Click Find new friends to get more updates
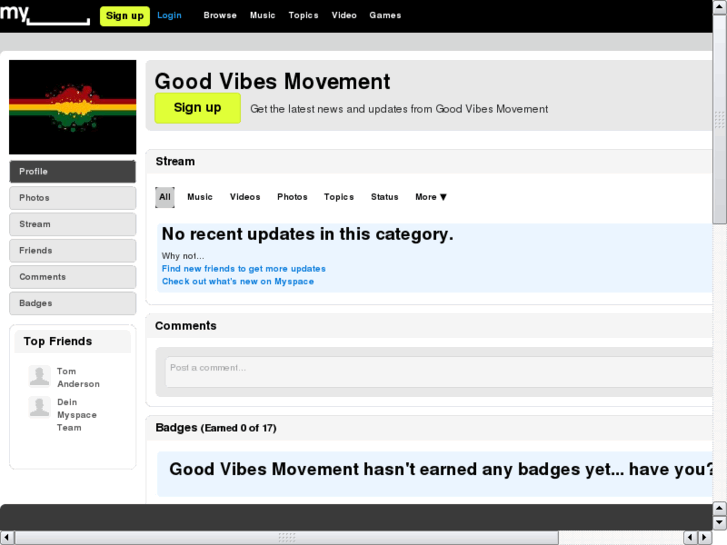Image resolution: width=727 pixels, height=545 pixels. click(243, 269)
